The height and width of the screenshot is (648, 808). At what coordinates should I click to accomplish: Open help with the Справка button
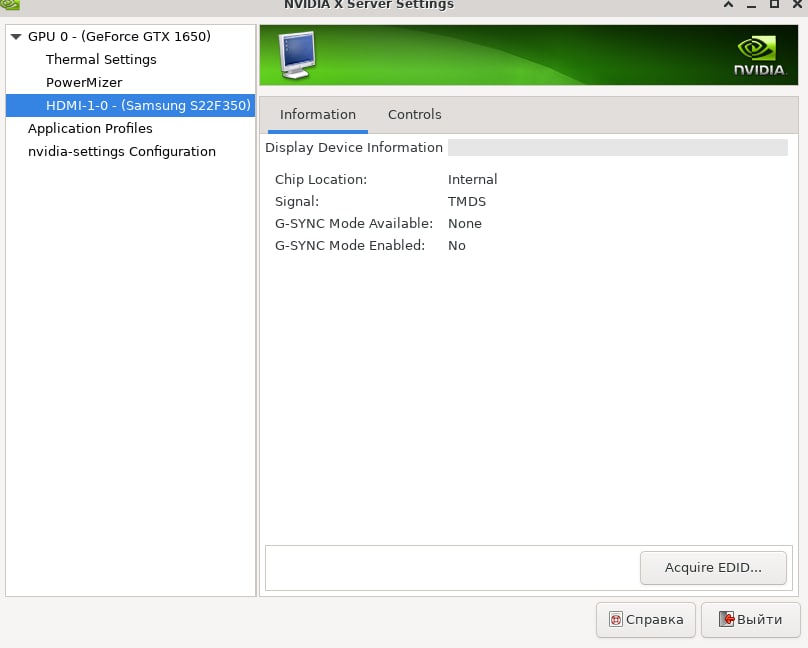pyautogui.click(x=646, y=620)
